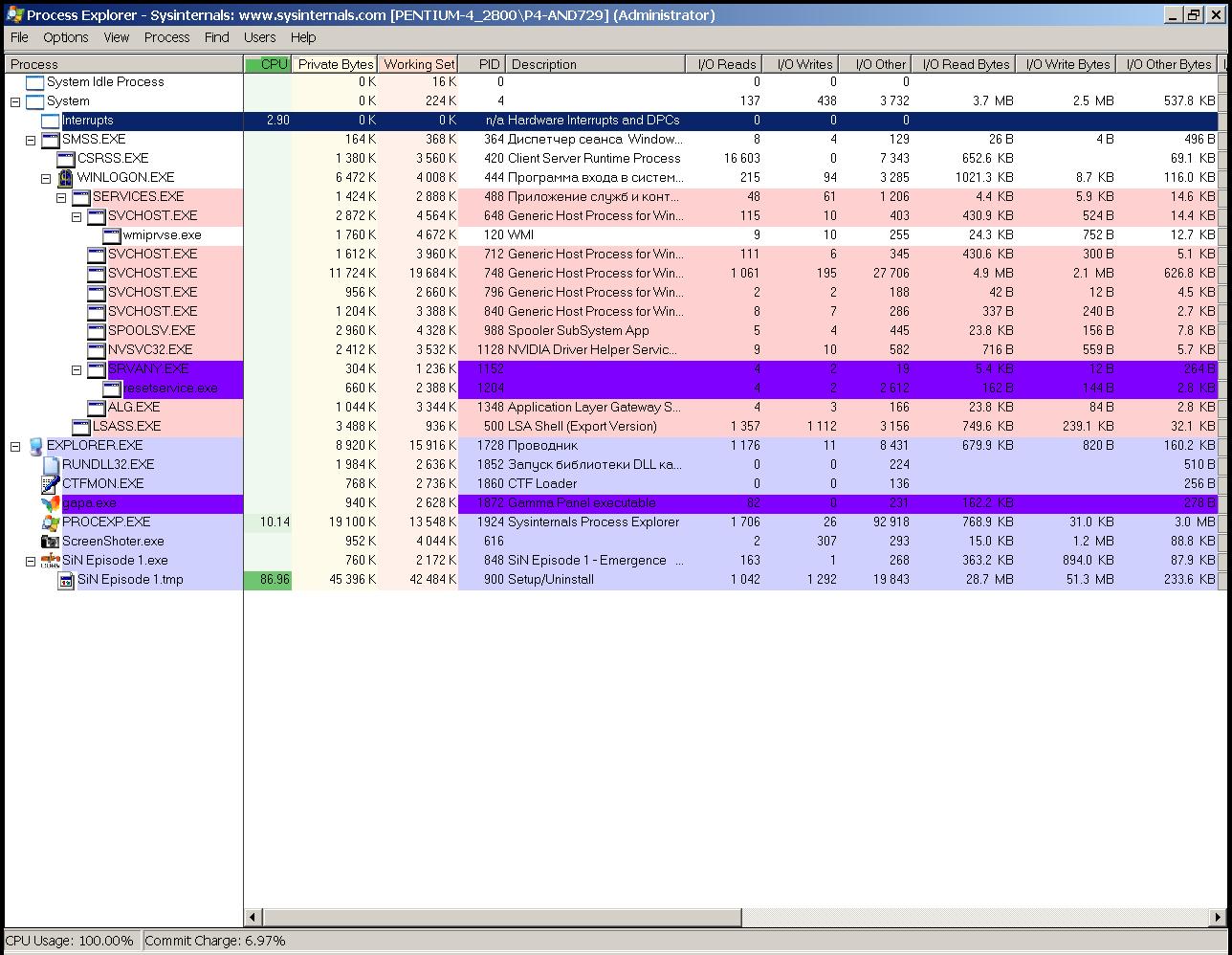Image resolution: width=1232 pixels, height=955 pixels.
Task: Click the RUNDLL32.EXE document icon
Action: 51,465
